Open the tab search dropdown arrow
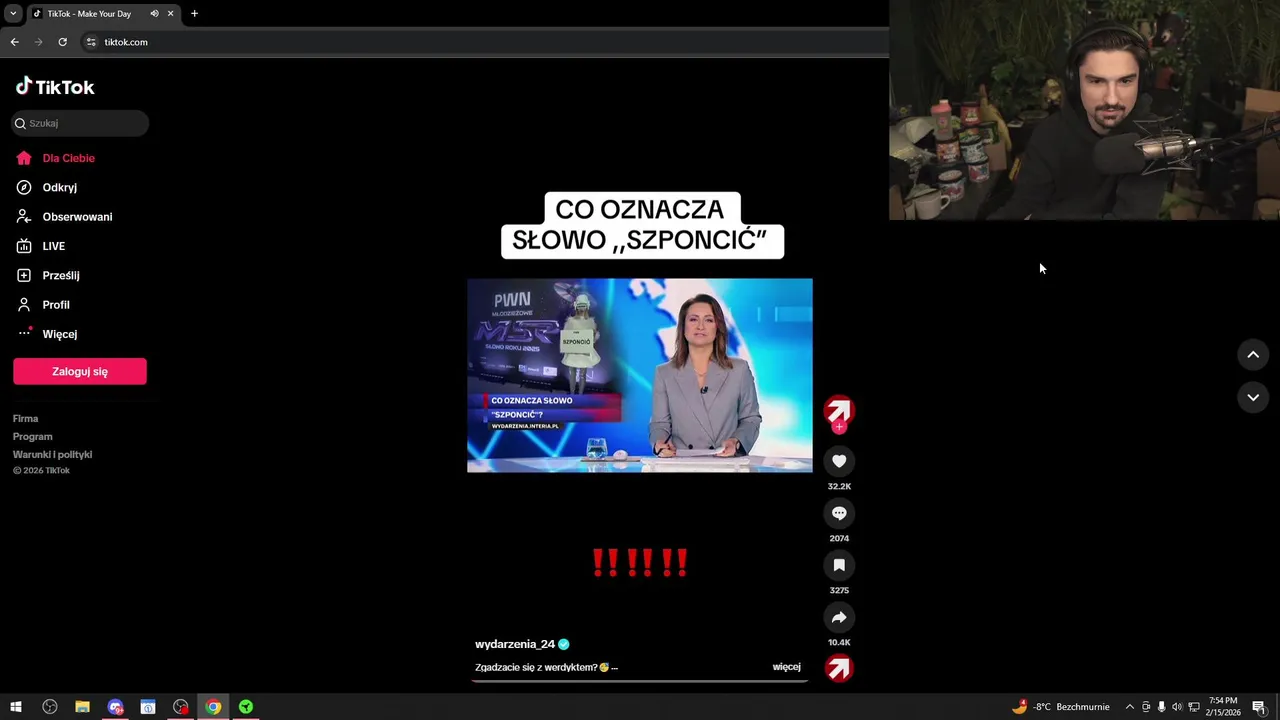The image size is (1280, 720). point(13,14)
